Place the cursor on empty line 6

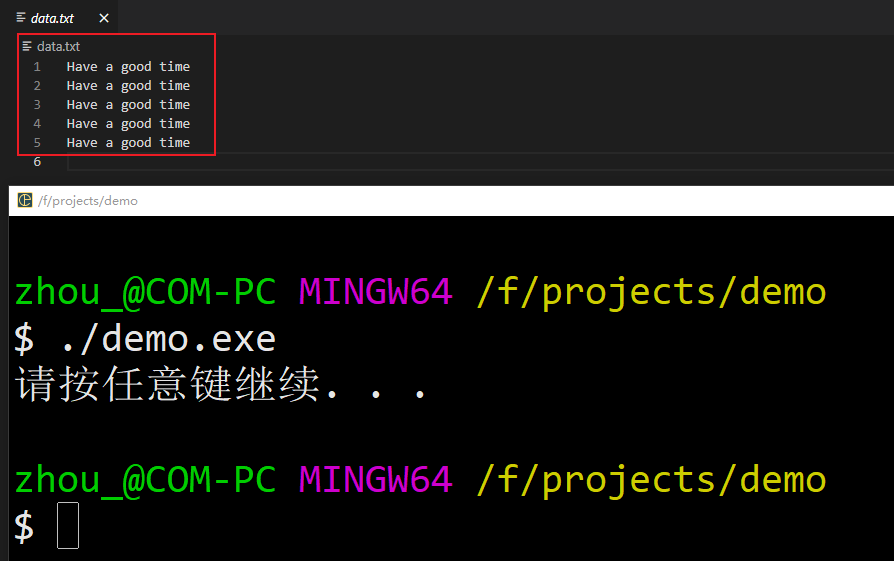[x=480, y=161]
